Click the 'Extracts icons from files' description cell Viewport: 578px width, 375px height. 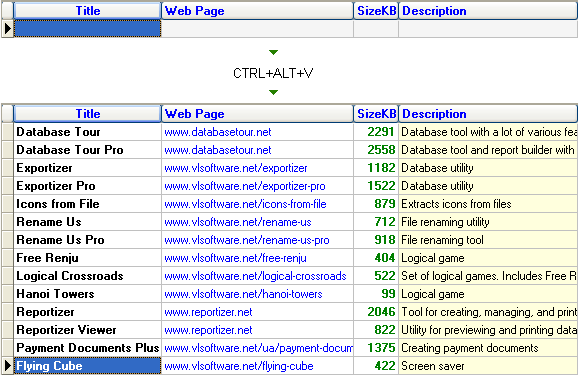click(x=488, y=204)
